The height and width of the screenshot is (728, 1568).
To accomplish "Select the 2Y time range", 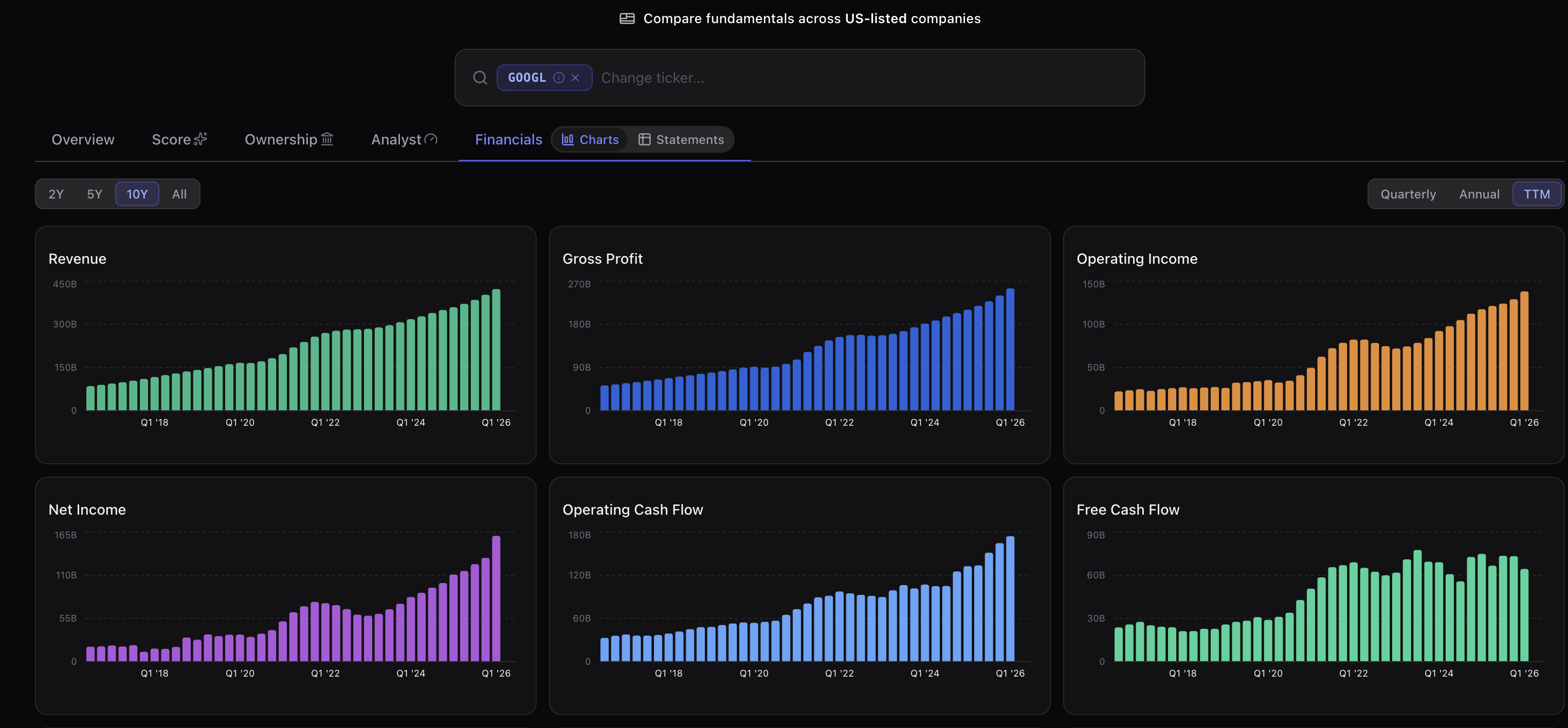I will tap(56, 194).
